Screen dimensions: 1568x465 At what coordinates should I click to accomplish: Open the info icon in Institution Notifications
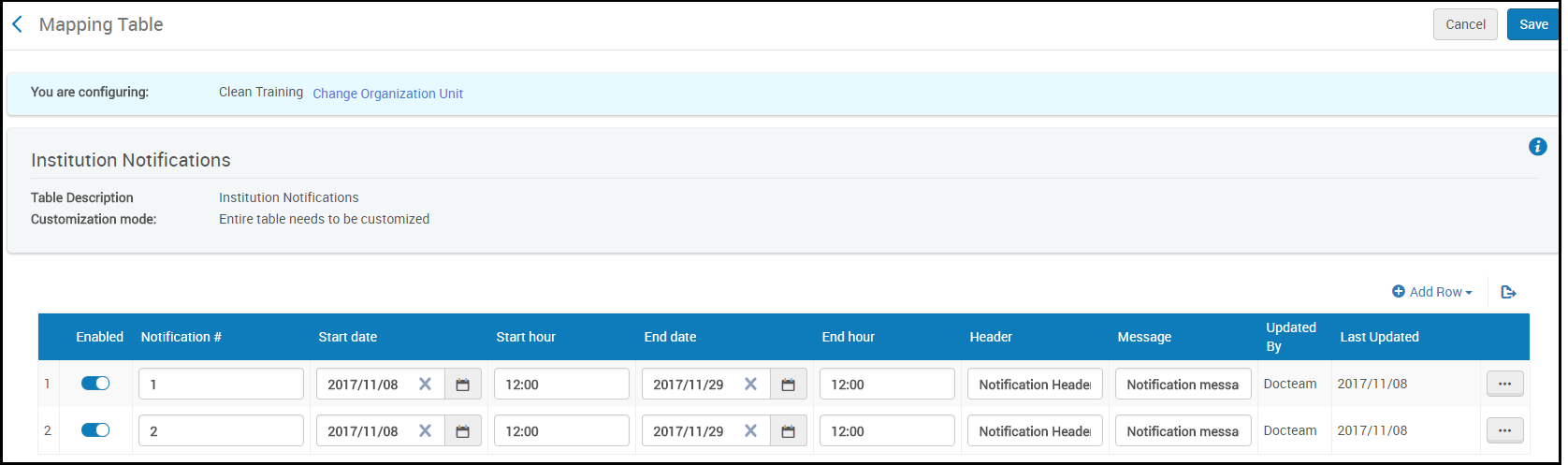click(1537, 147)
